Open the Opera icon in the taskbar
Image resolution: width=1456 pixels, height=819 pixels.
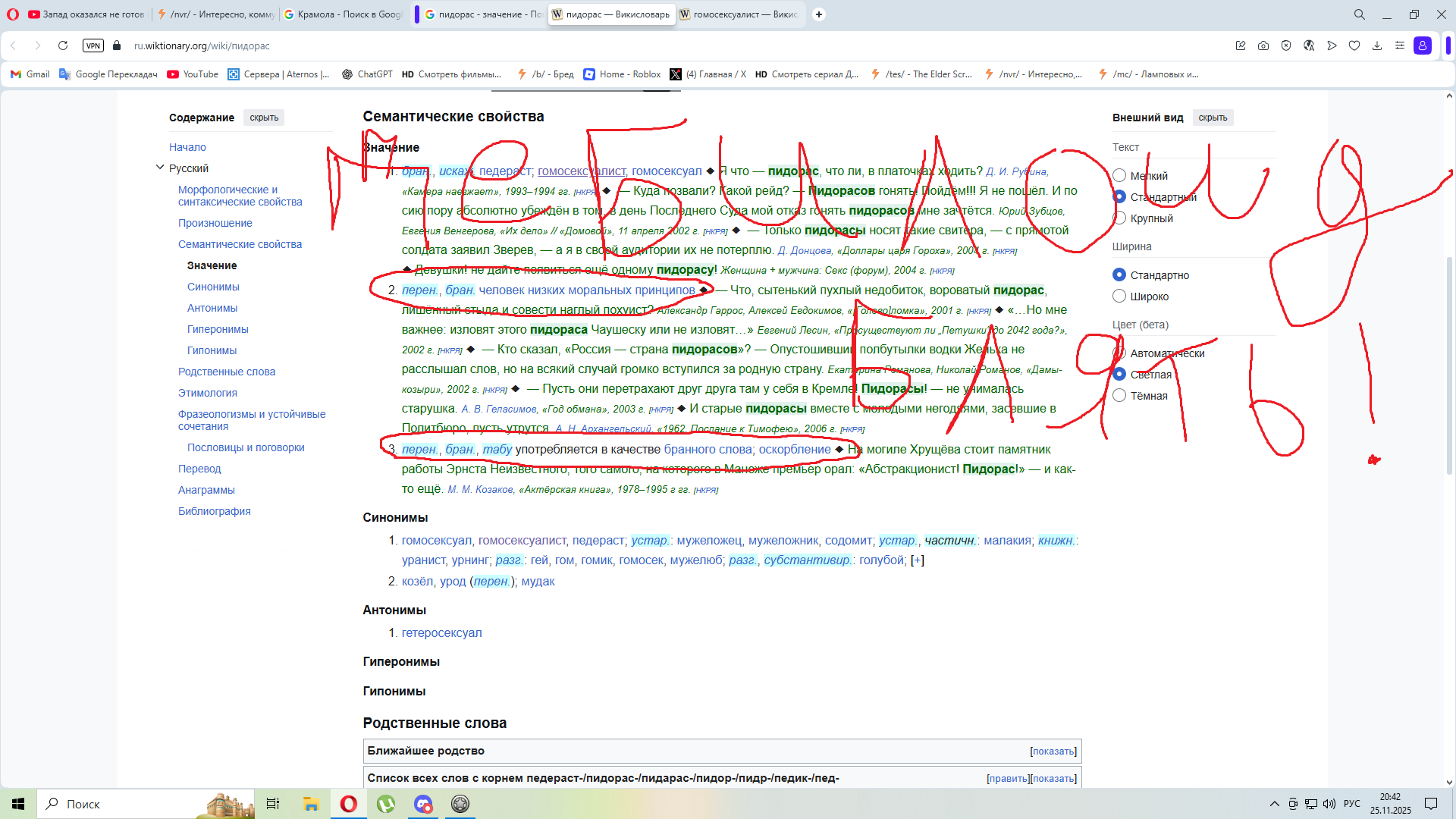349,804
